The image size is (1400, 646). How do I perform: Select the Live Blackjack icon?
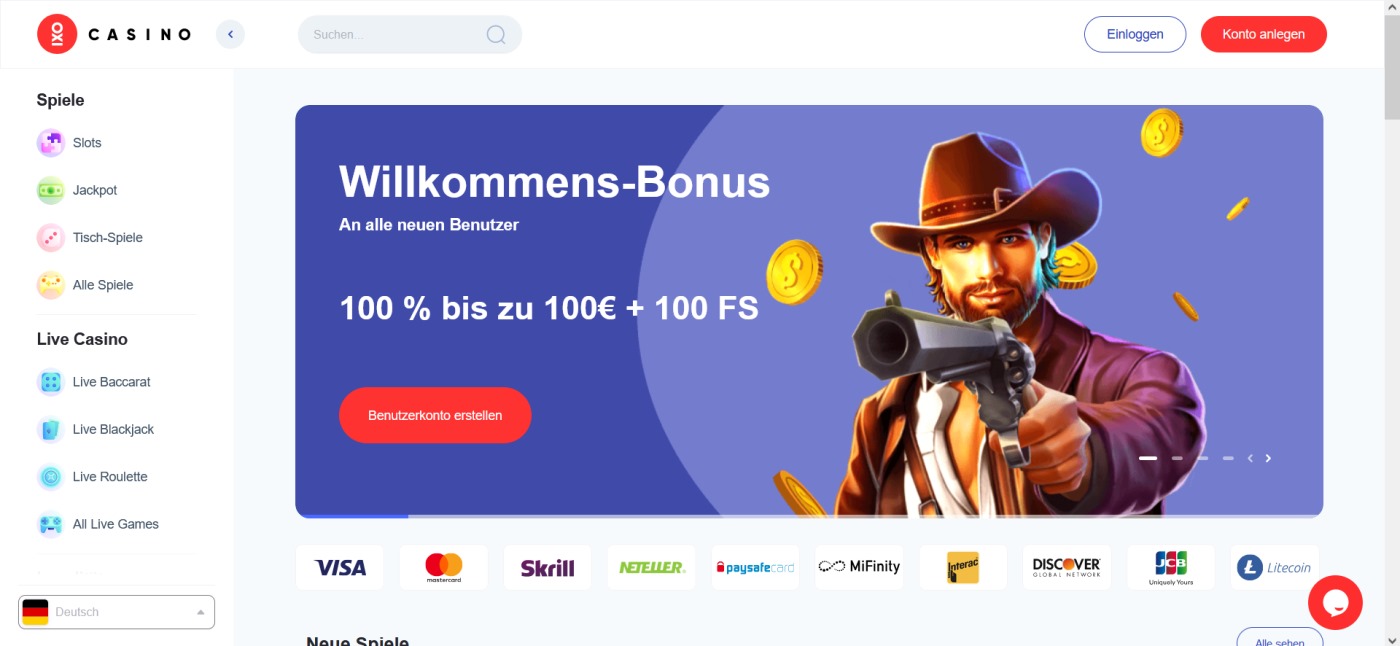51,429
